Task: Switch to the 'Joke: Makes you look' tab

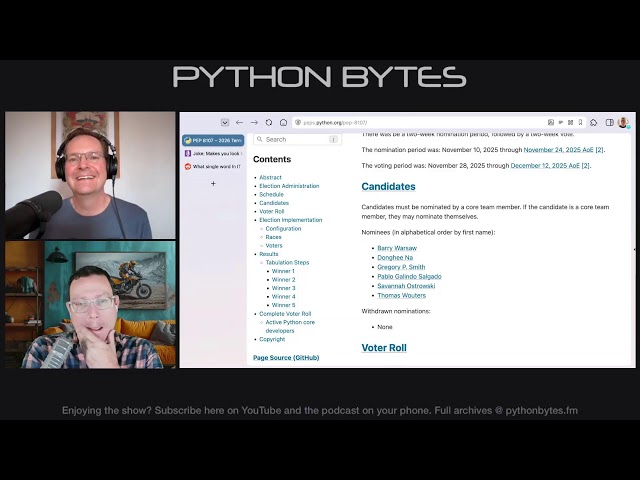Action: coord(213,153)
